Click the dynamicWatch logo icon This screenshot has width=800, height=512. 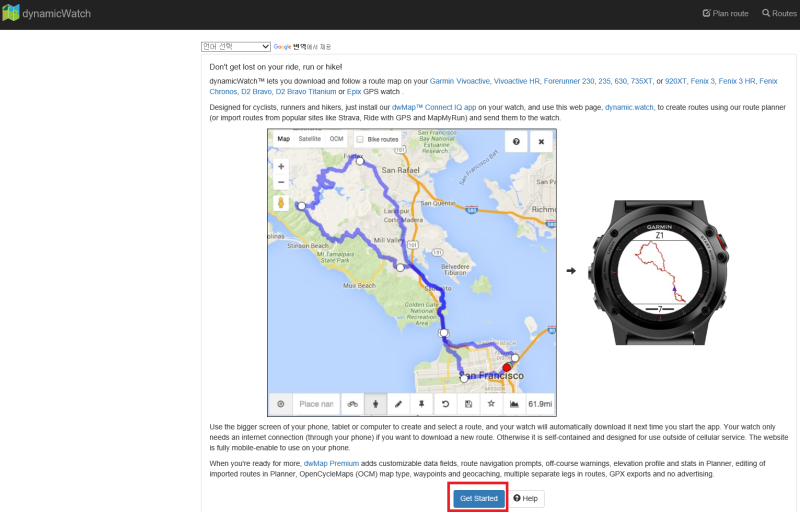[x=11, y=13]
